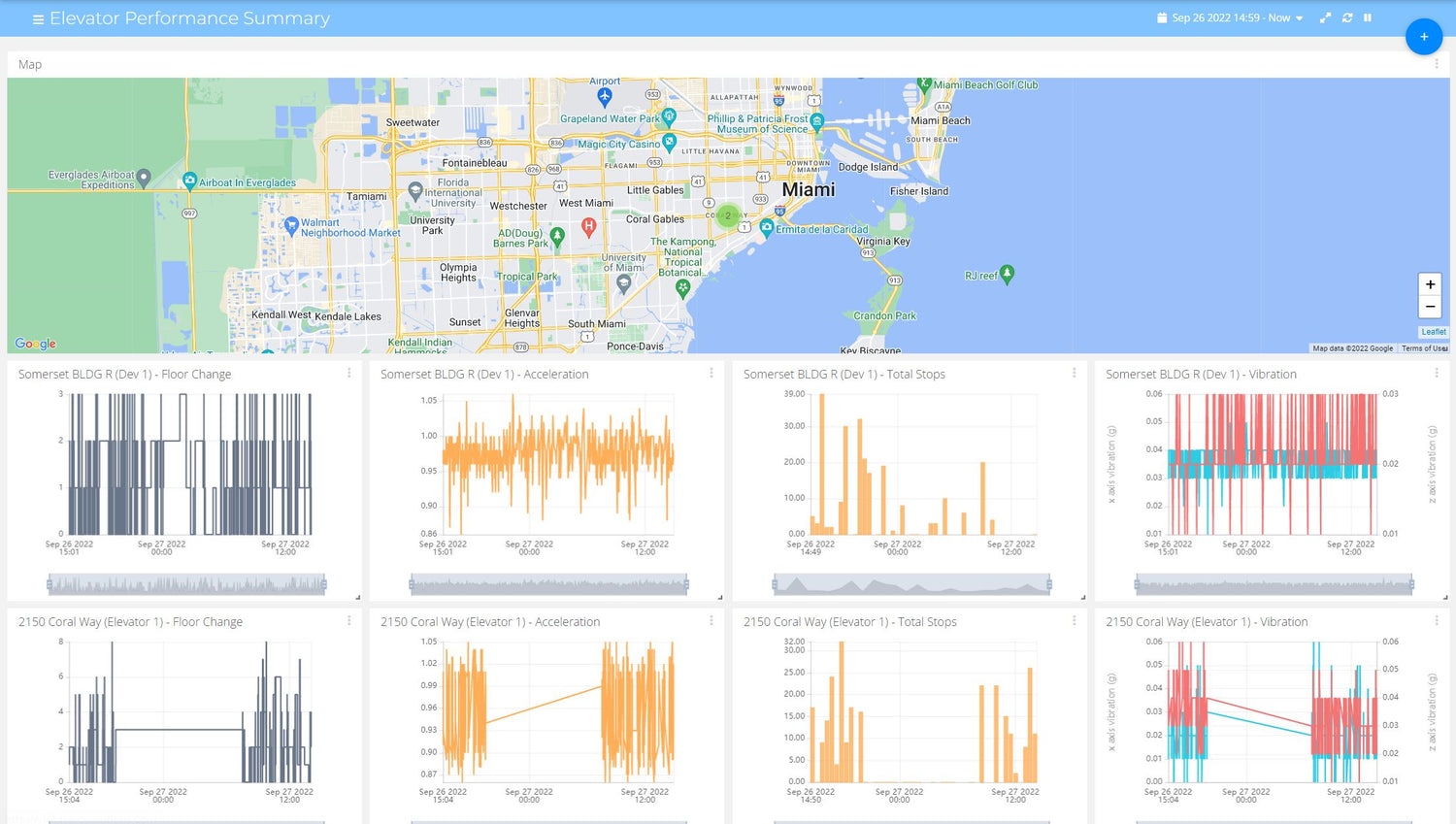Select the Ermita de la Caridad marker

tap(767, 227)
